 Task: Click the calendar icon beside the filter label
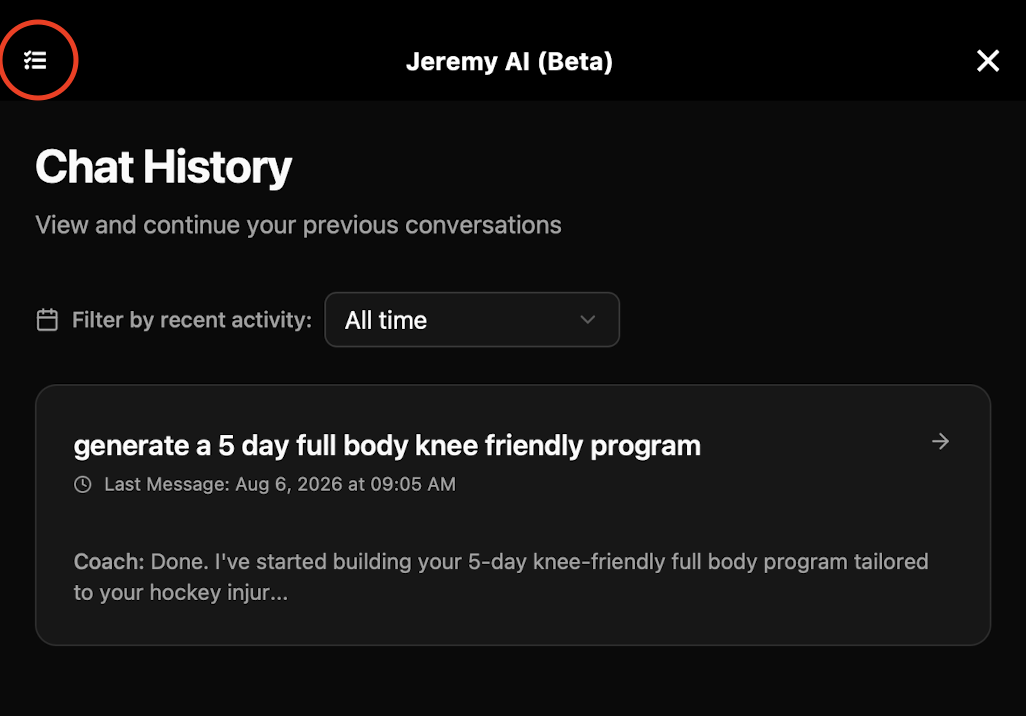coord(47,320)
